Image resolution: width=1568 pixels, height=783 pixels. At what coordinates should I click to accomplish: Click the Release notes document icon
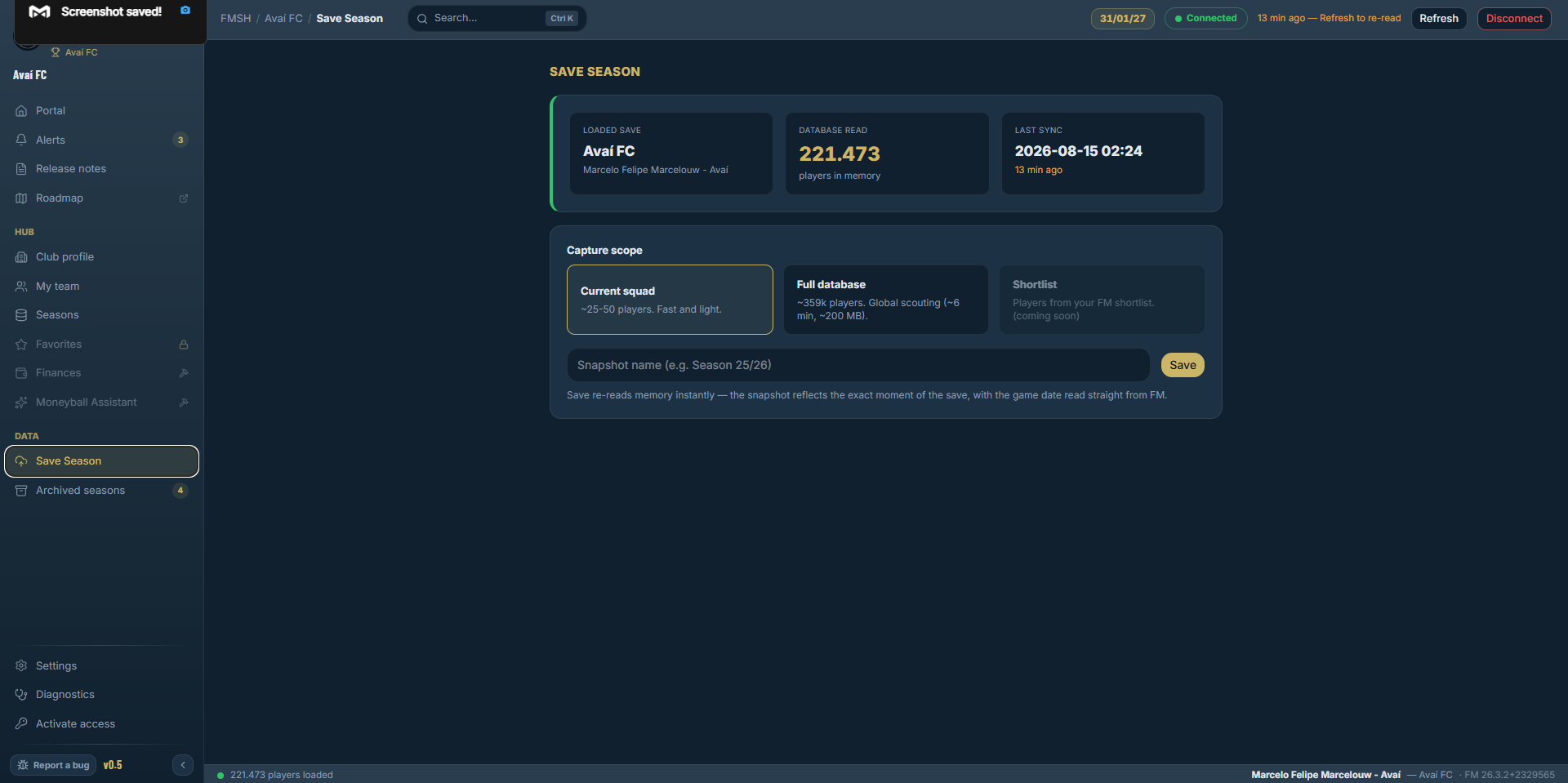(21, 169)
